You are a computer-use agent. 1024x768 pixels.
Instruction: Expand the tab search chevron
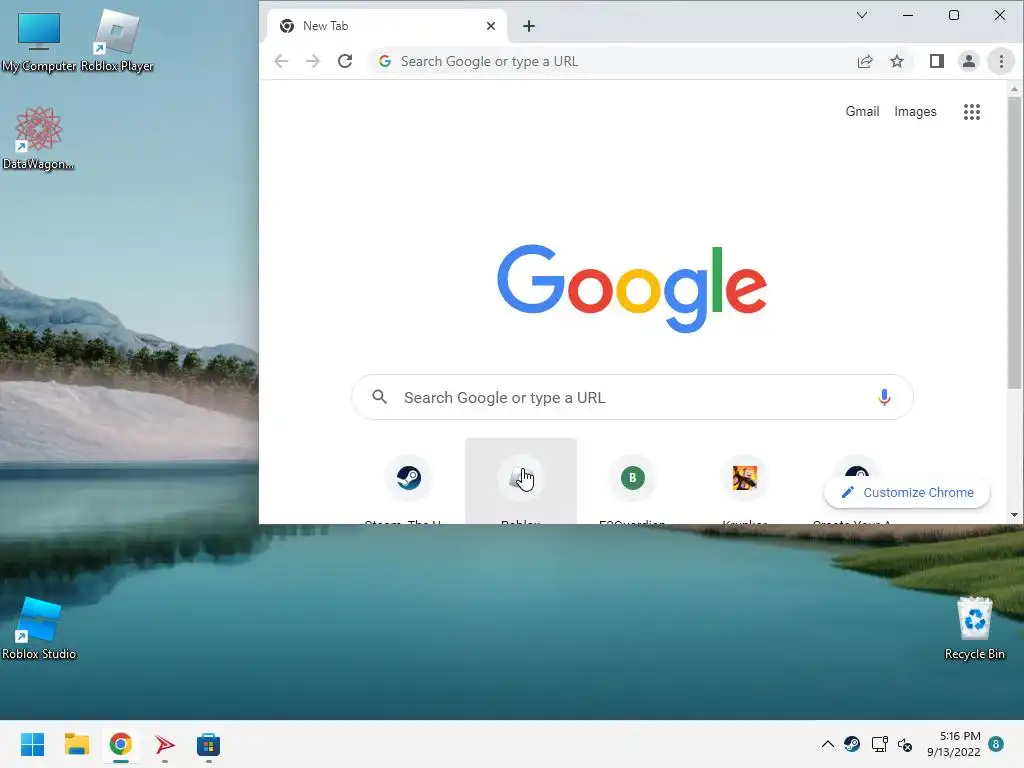click(x=861, y=15)
